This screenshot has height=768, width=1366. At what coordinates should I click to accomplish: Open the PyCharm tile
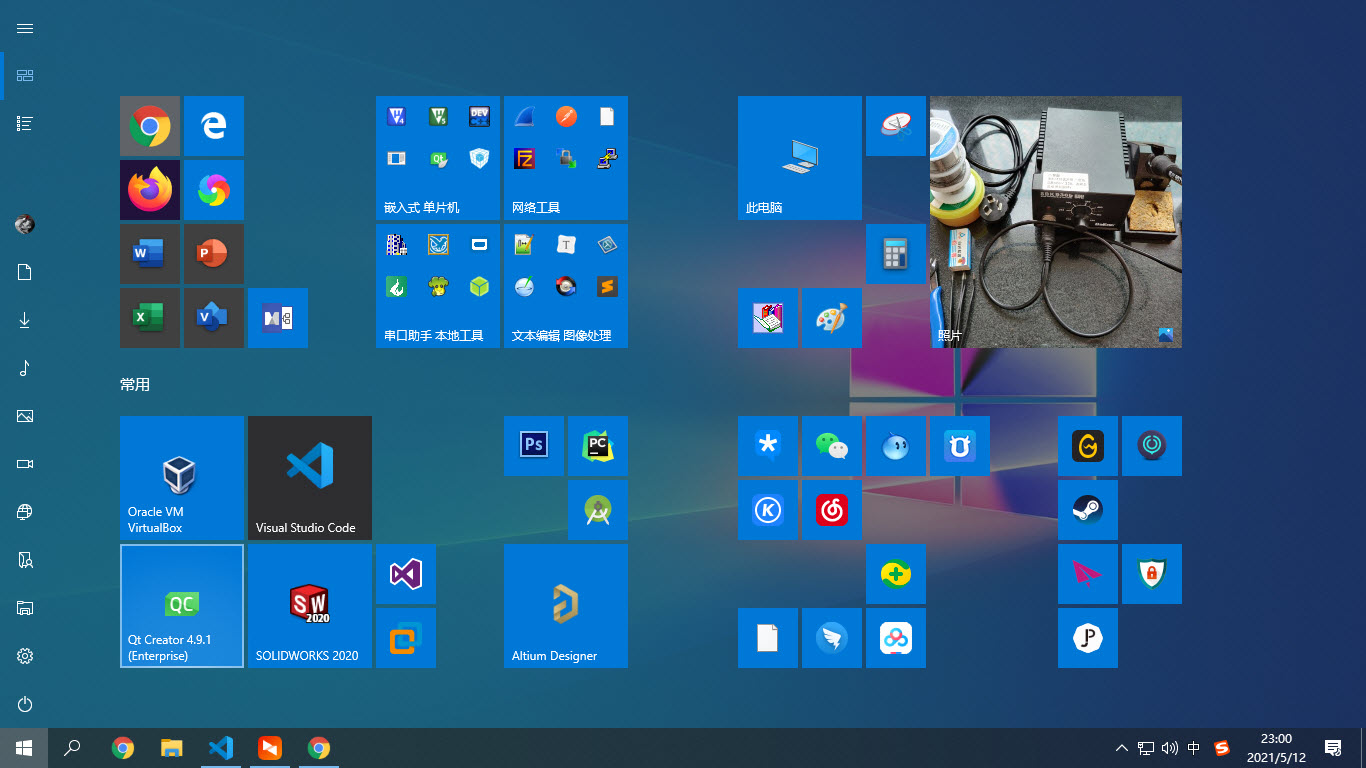pyautogui.click(x=598, y=446)
